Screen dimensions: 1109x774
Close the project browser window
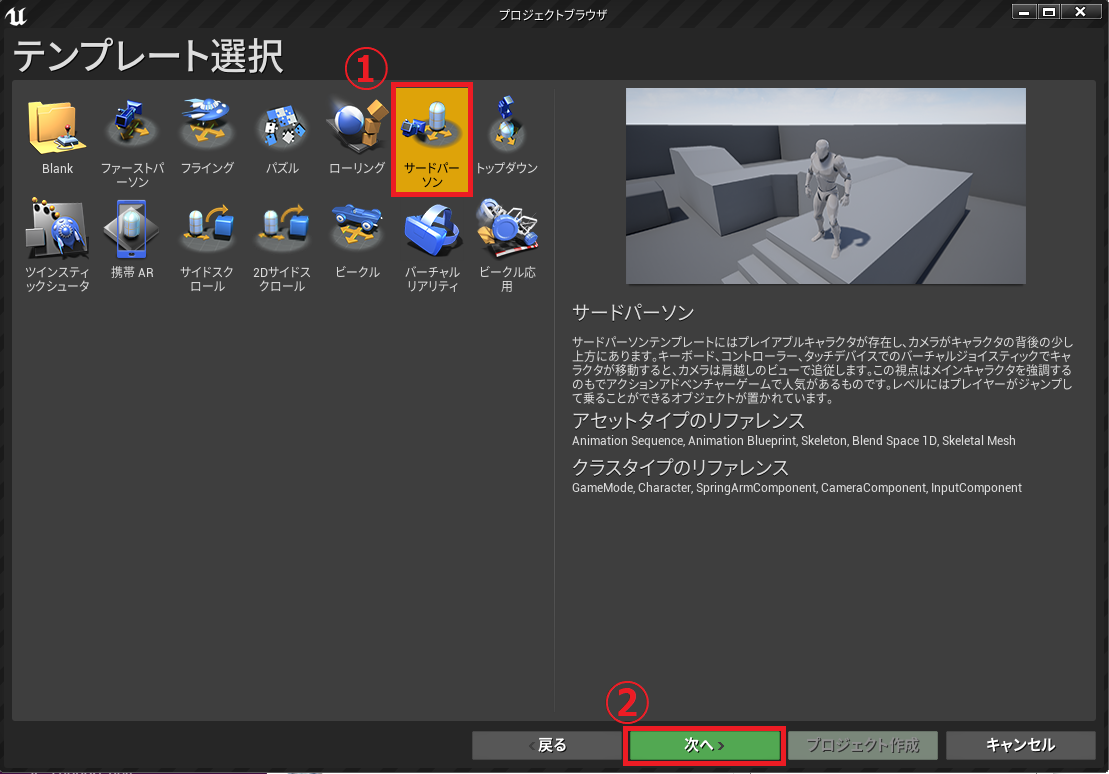coord(1080,11)
